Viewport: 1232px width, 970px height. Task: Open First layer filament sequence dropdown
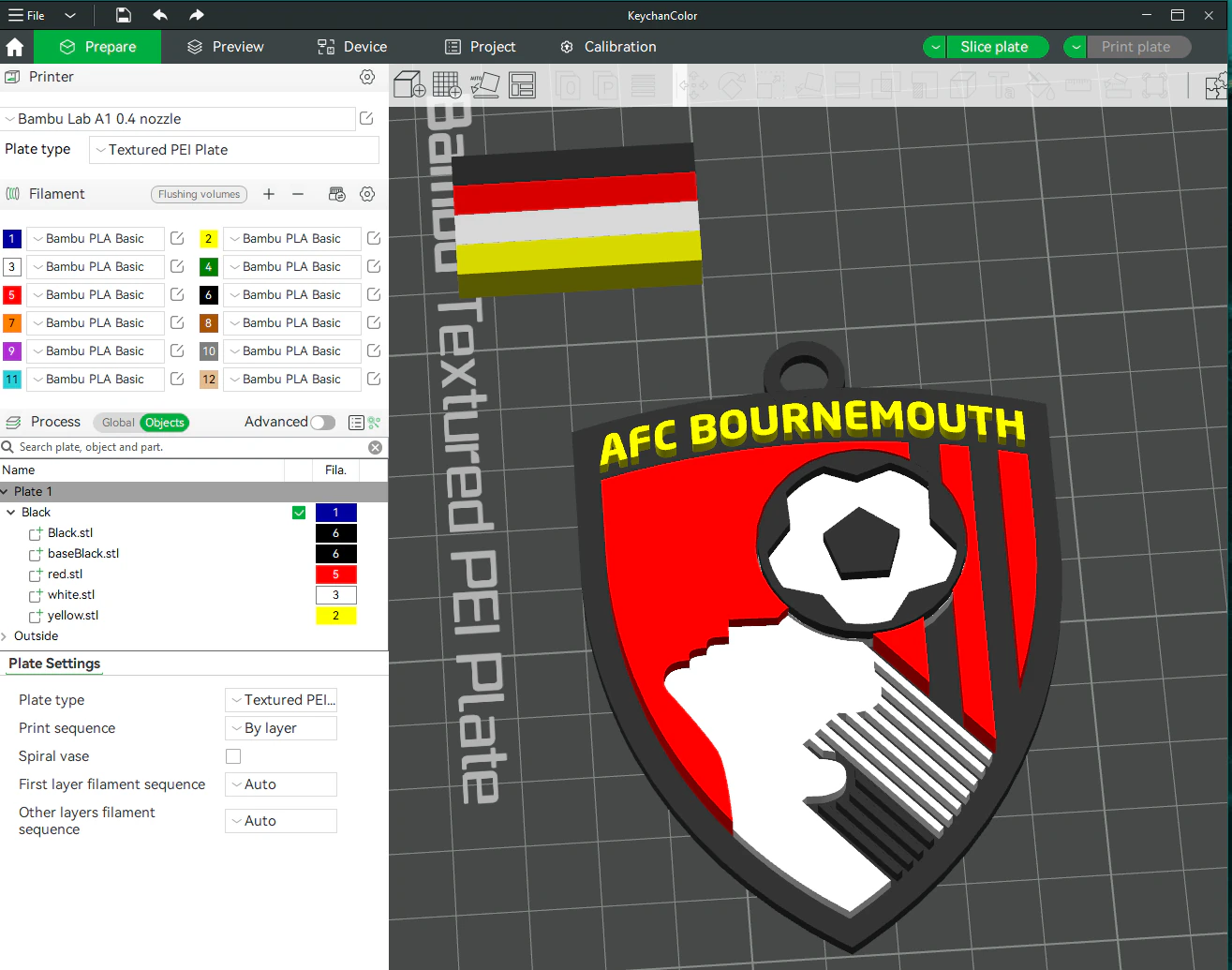coord(281,784)
